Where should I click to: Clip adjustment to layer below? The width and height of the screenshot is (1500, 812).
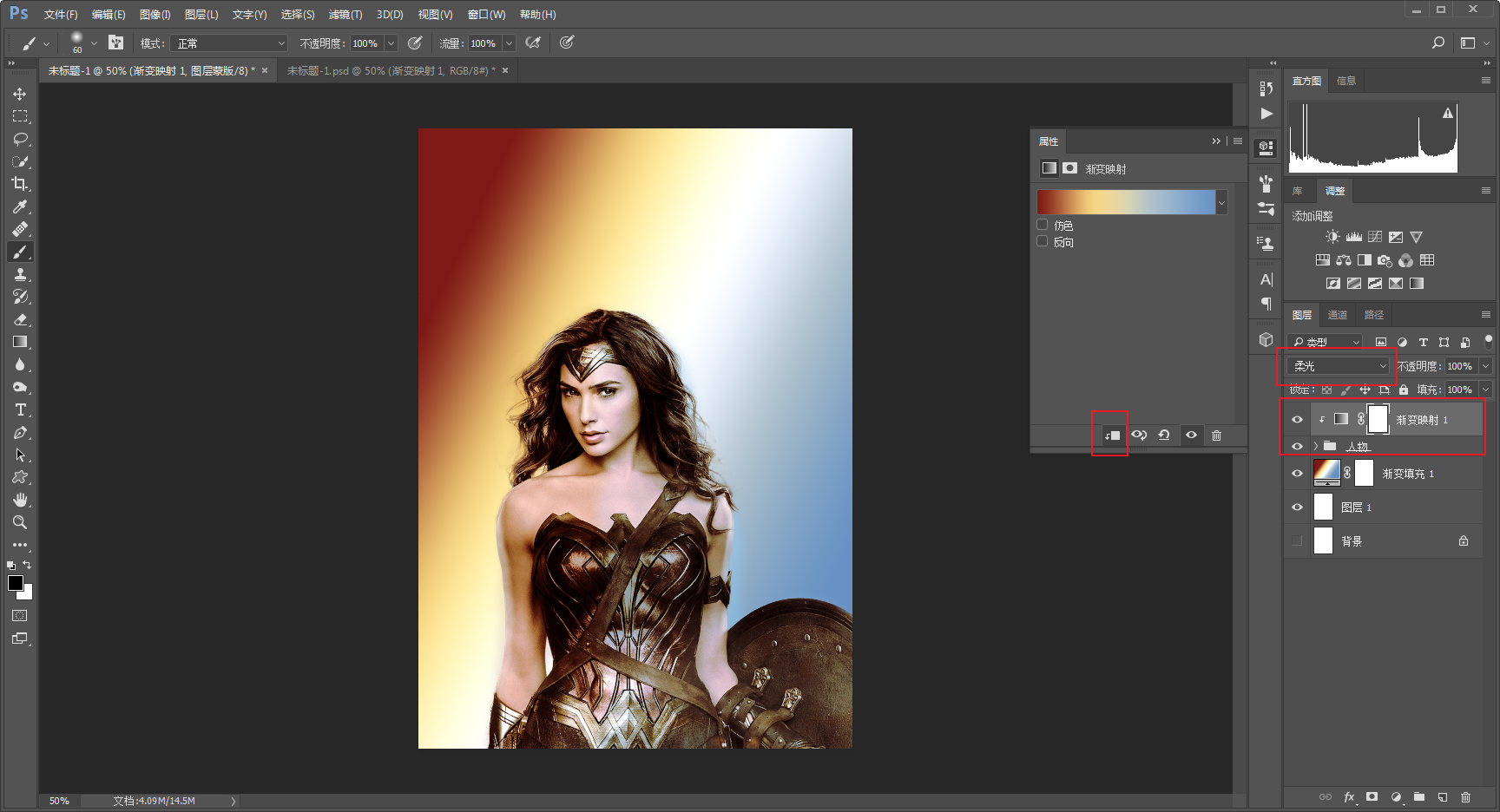[x=1112, y=435]
